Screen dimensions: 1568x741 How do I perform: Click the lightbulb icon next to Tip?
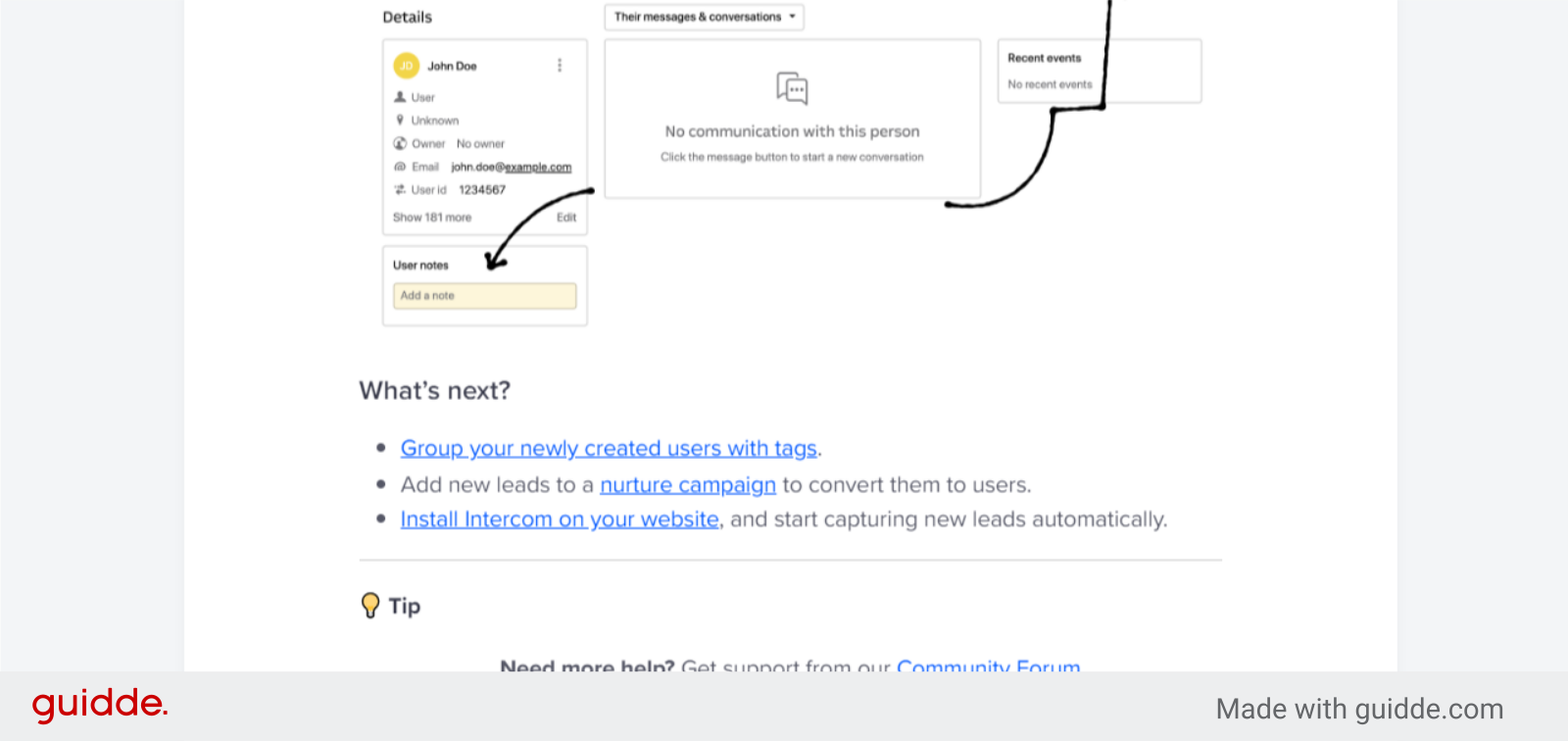(x=369, y=606)
